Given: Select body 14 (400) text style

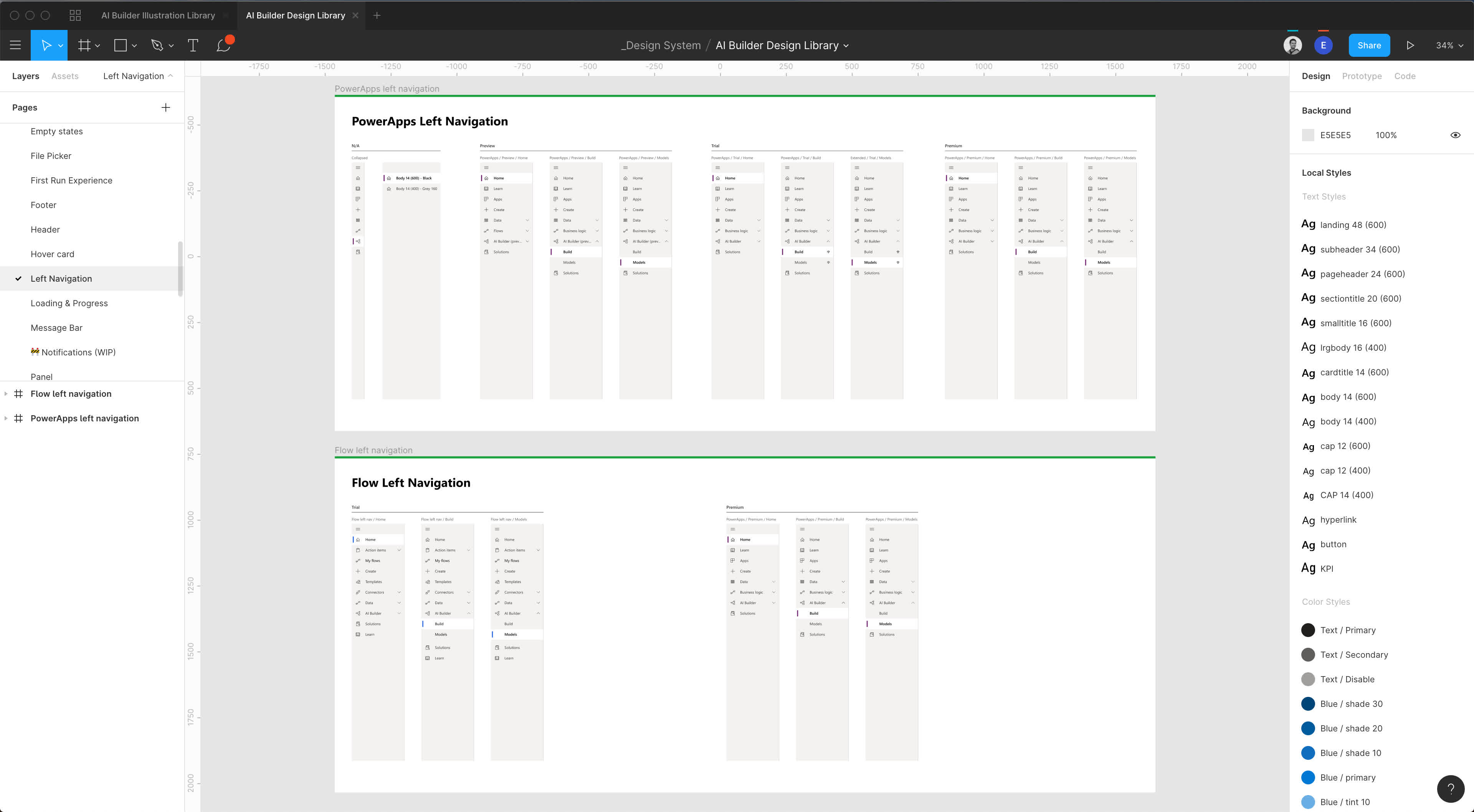Looking at the screenshot, I should pos(1339,422).
